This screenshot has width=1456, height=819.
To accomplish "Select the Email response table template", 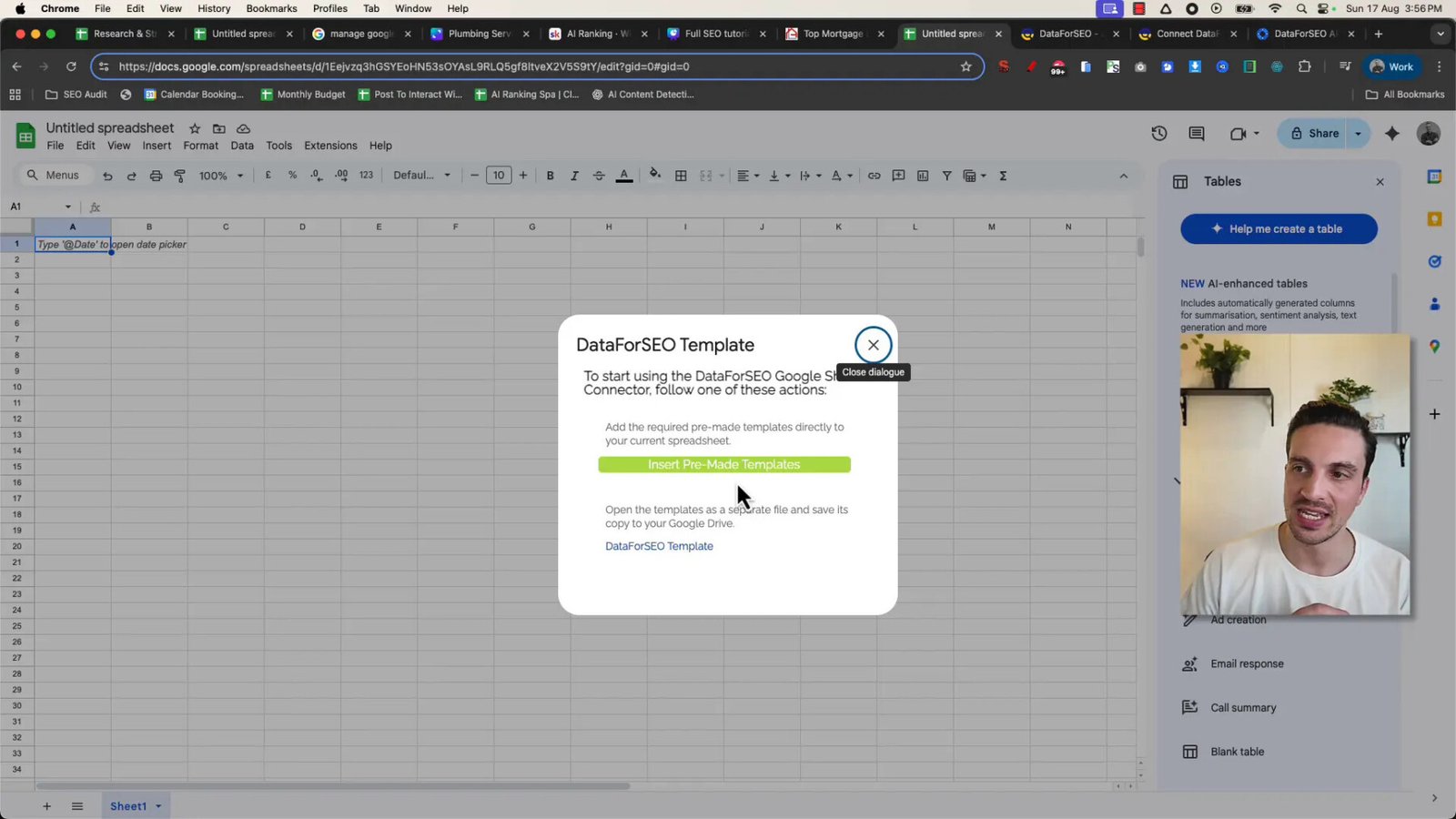I will point(1247,664).
